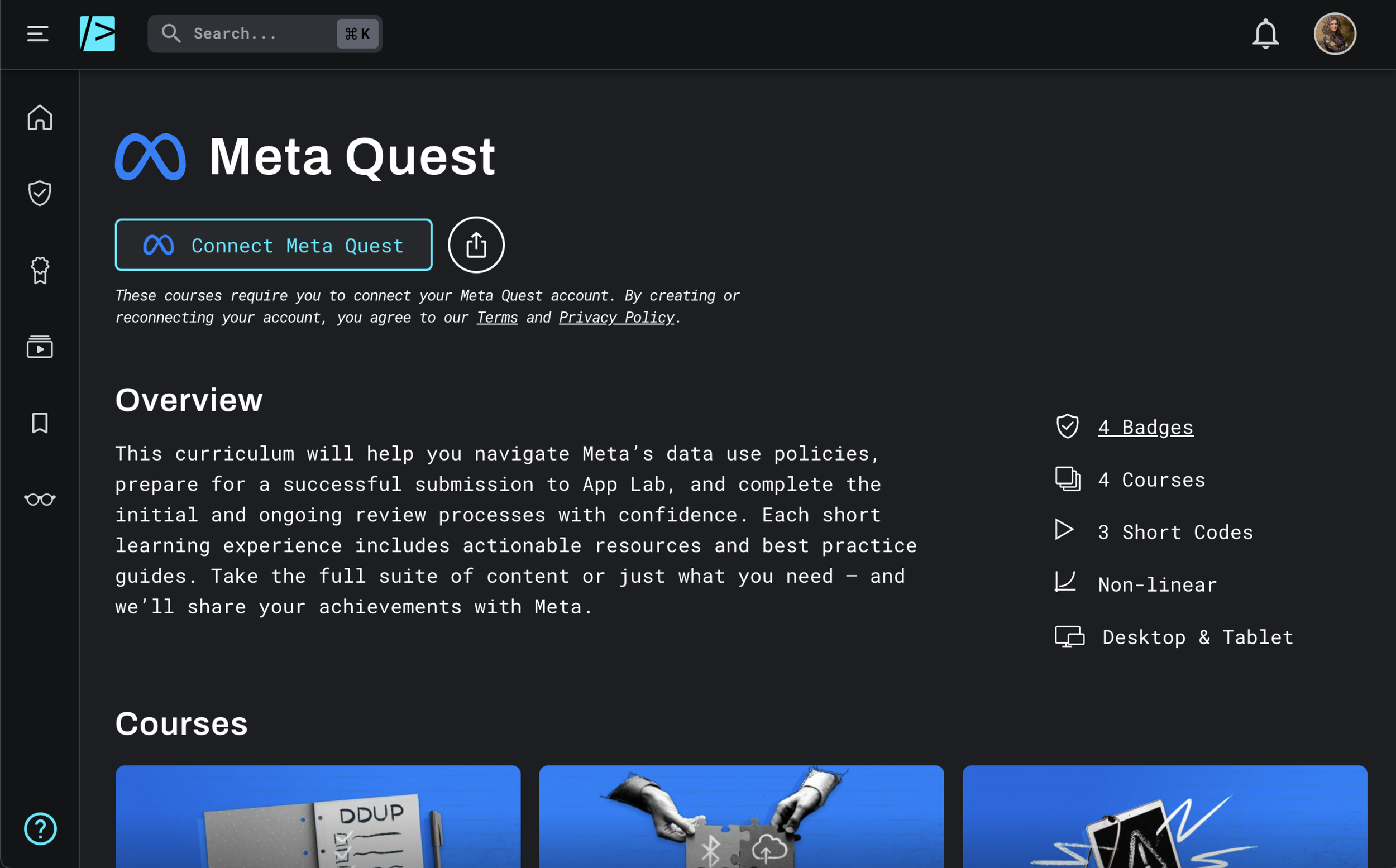Click the Pluralsight logo icon
Screen dimensions: 1396x868
[x=97, y=34]
